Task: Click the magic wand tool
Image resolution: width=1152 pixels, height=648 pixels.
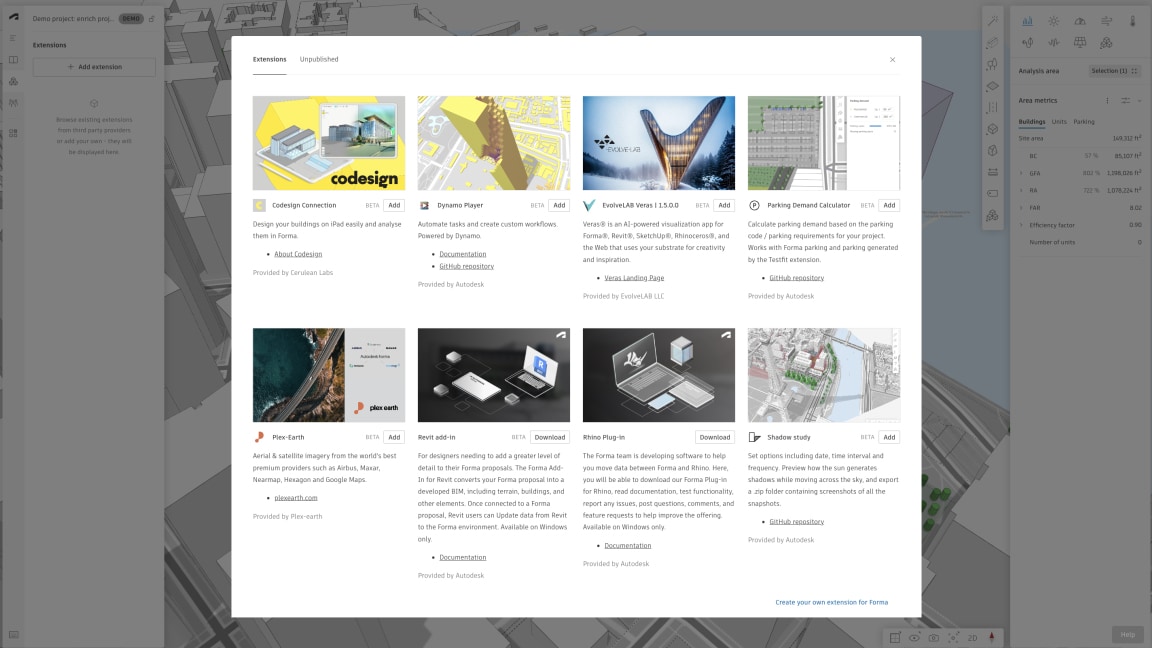Action: (992, 21)
